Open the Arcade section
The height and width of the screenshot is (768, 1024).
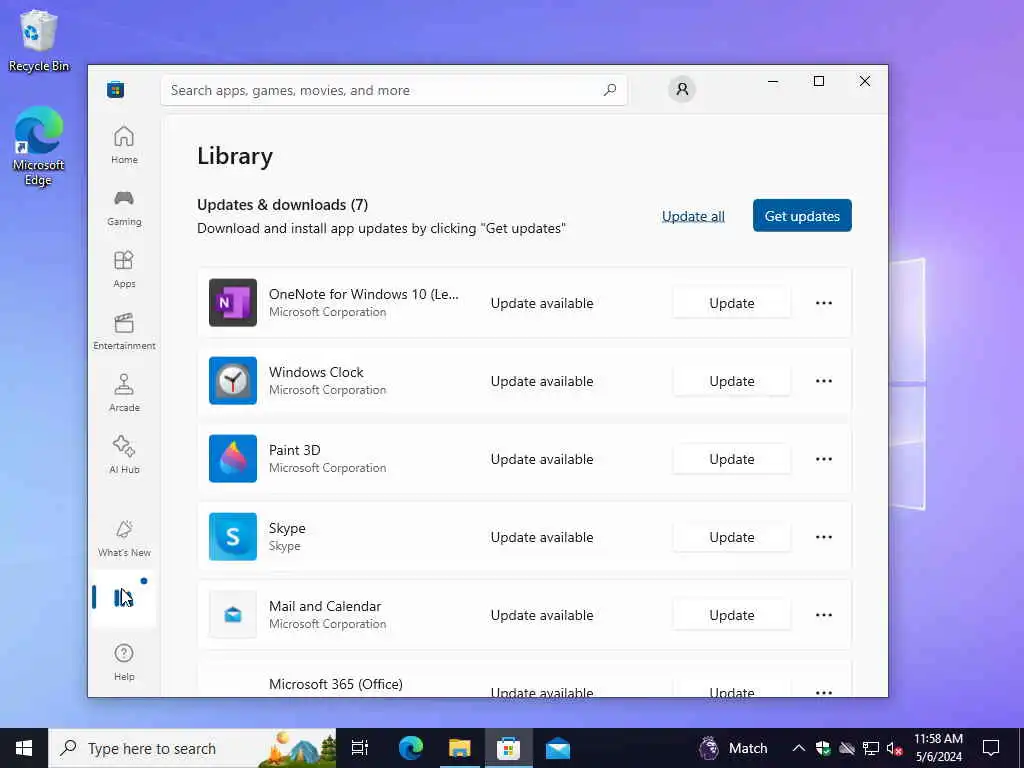coord(124,393)
